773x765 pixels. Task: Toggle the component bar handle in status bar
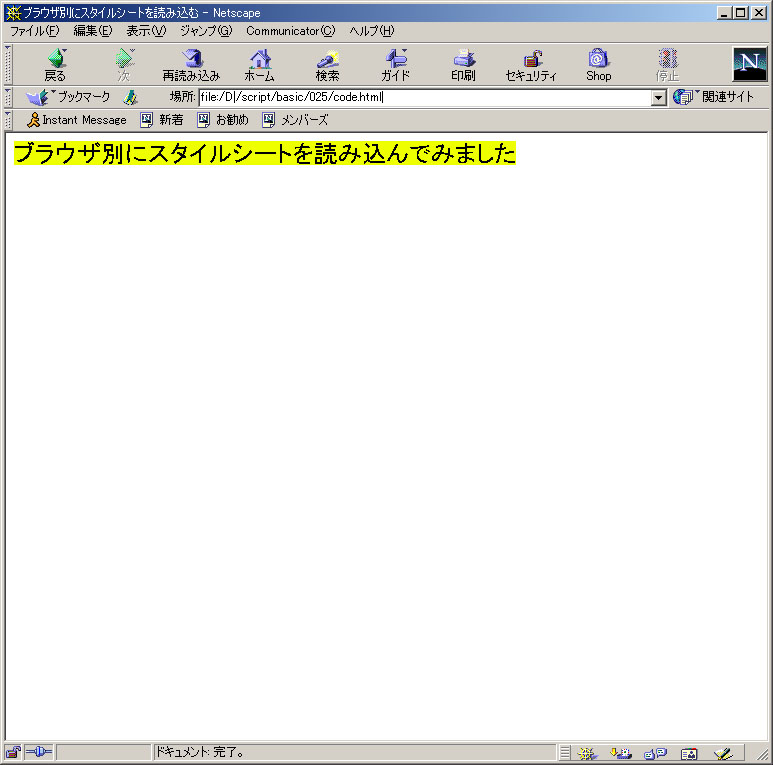pyautogui.click(x=565, y=753)
